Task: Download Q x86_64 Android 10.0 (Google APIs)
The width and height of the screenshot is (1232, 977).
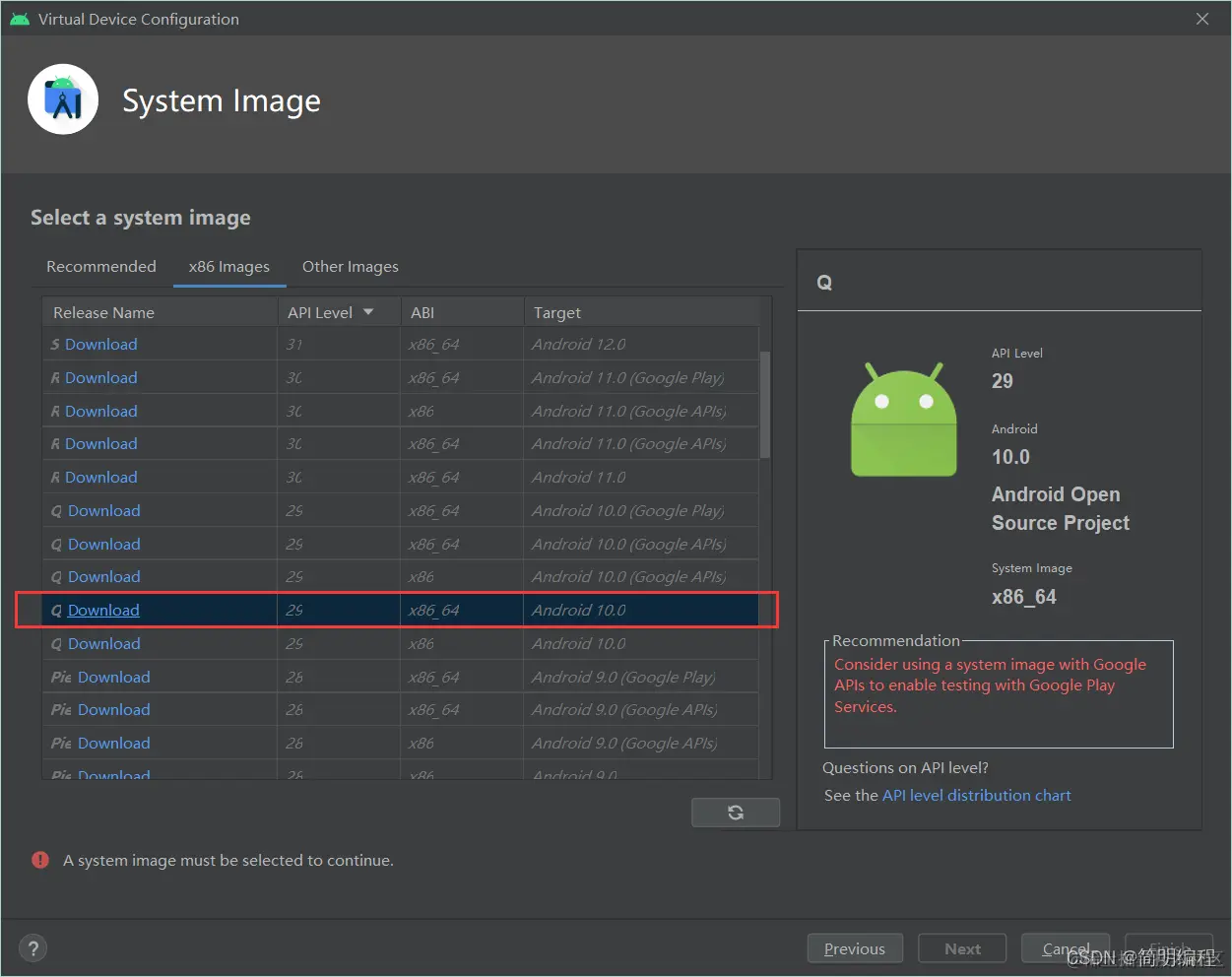Action: tap(103, 544)
